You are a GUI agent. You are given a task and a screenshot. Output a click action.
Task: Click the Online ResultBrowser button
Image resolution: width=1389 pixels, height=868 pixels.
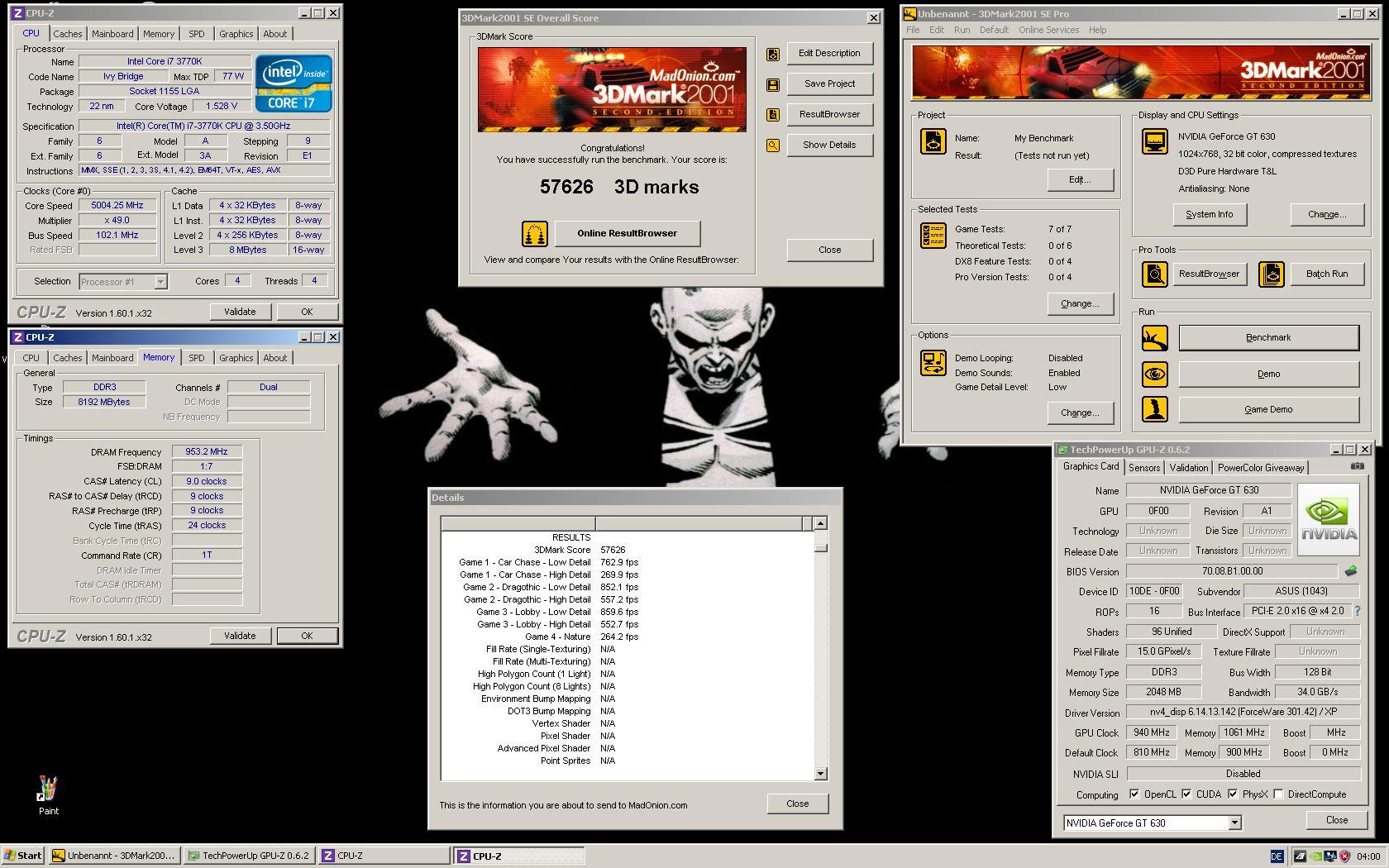[627, 233]
